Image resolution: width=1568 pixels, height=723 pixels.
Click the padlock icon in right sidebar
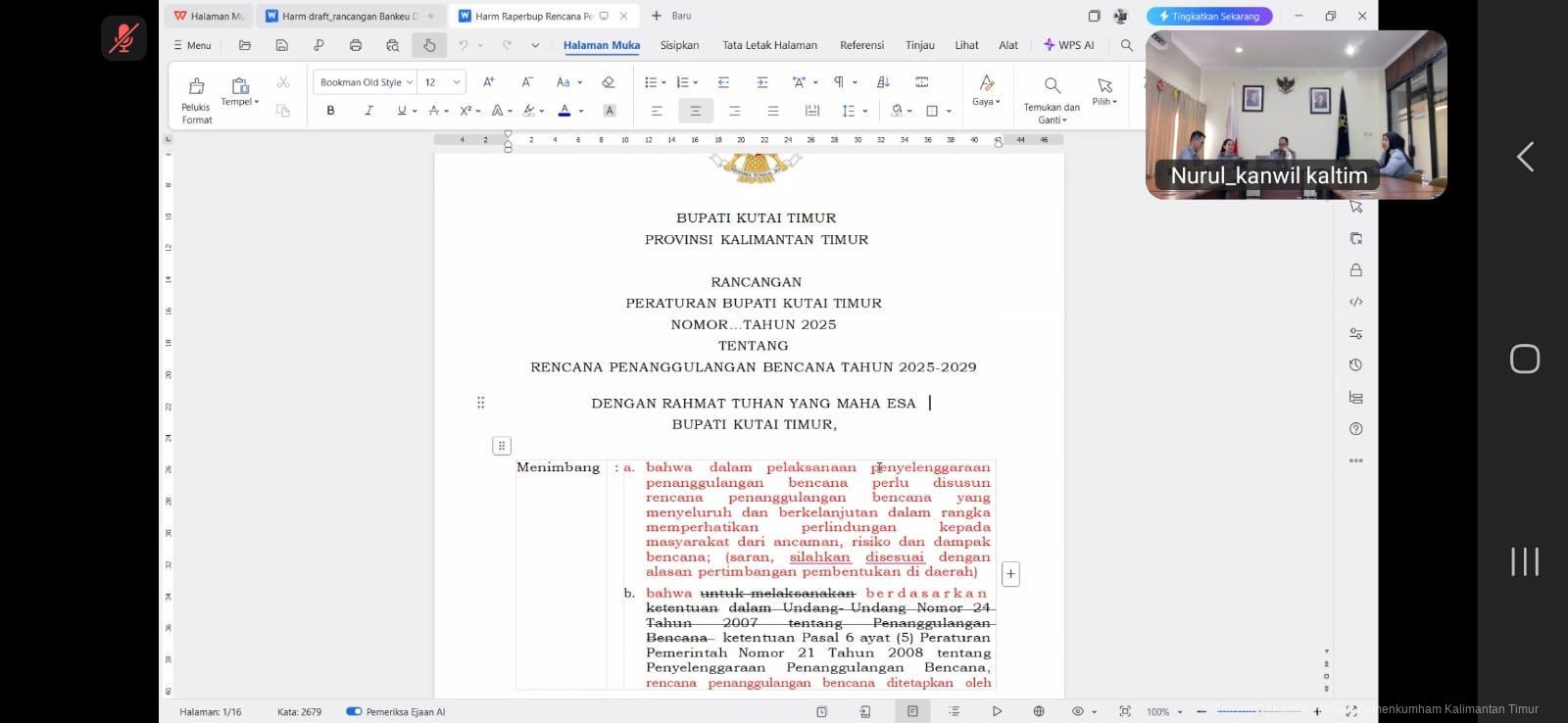click(x=1356, y=270)
